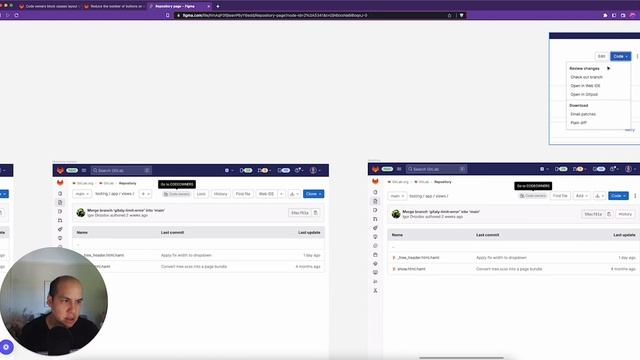Click the merge requests sidebar icon in left mockup

coord(60,220)
